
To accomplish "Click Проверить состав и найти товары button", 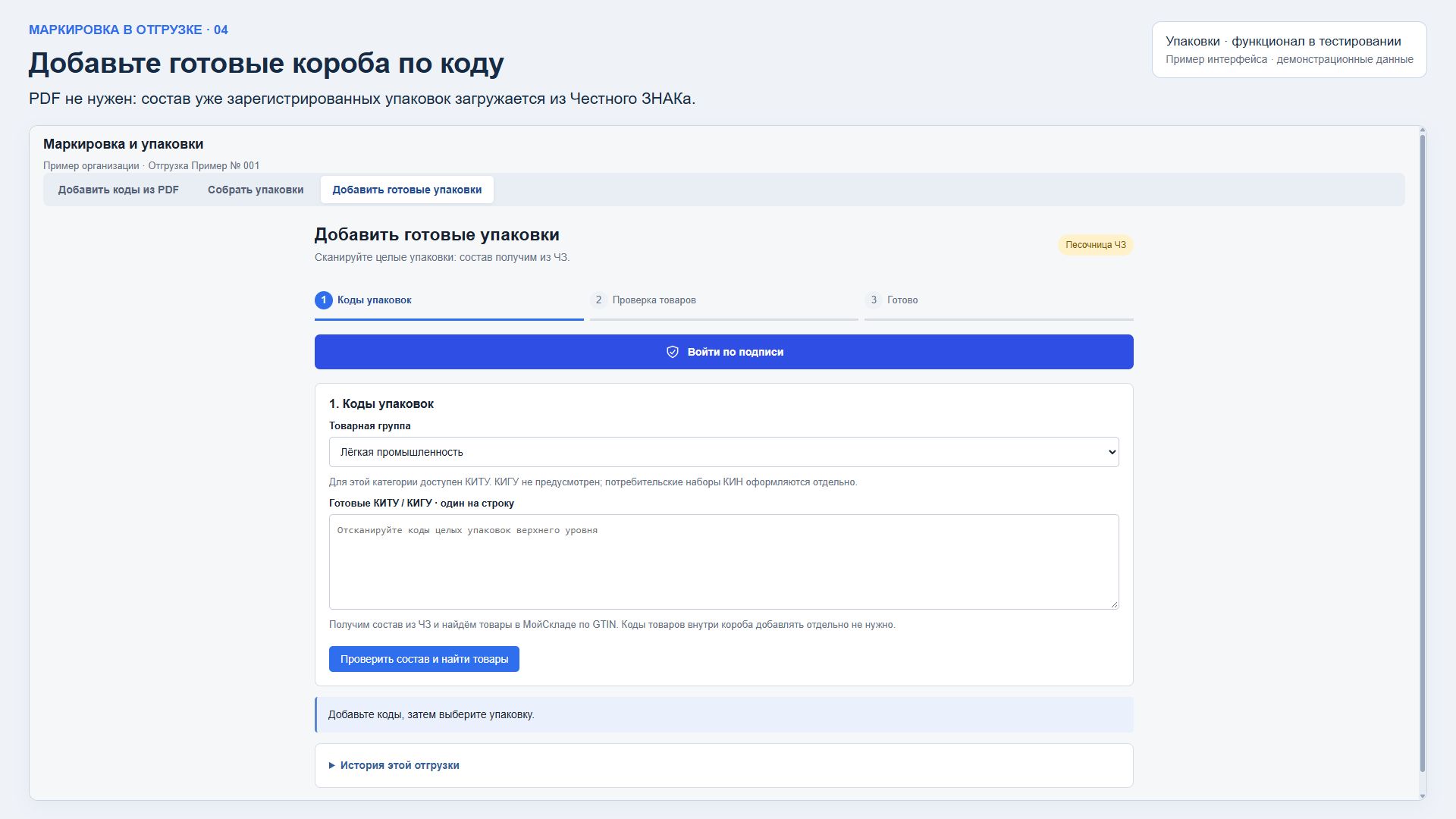I will click(x=424, y=659).
